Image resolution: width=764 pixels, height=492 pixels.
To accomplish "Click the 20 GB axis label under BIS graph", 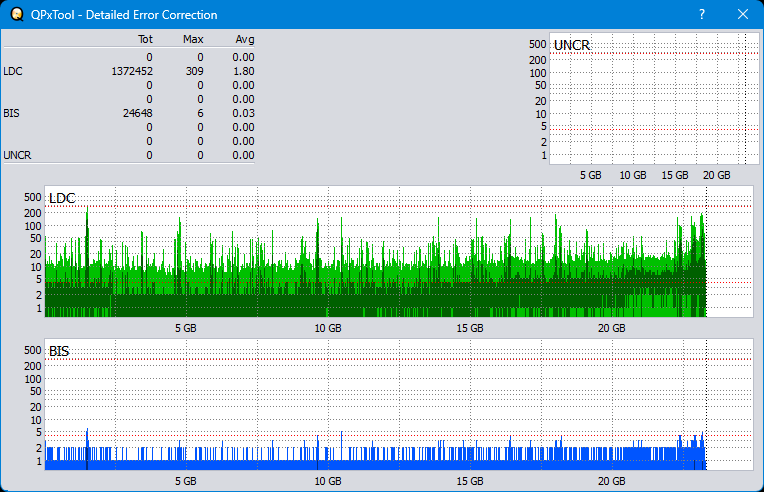I will tap(611, 481).
